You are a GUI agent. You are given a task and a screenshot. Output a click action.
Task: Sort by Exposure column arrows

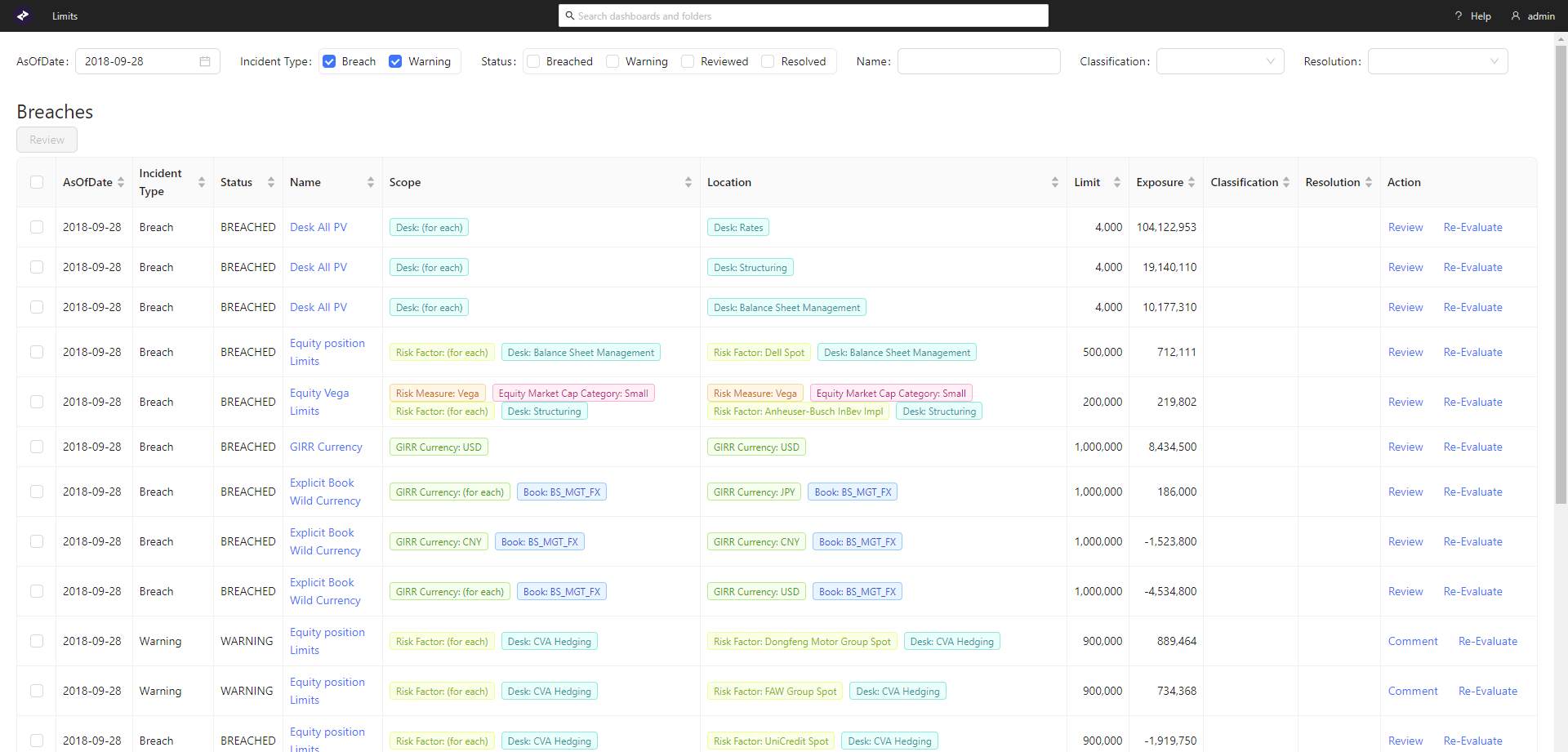[1192, 182]
